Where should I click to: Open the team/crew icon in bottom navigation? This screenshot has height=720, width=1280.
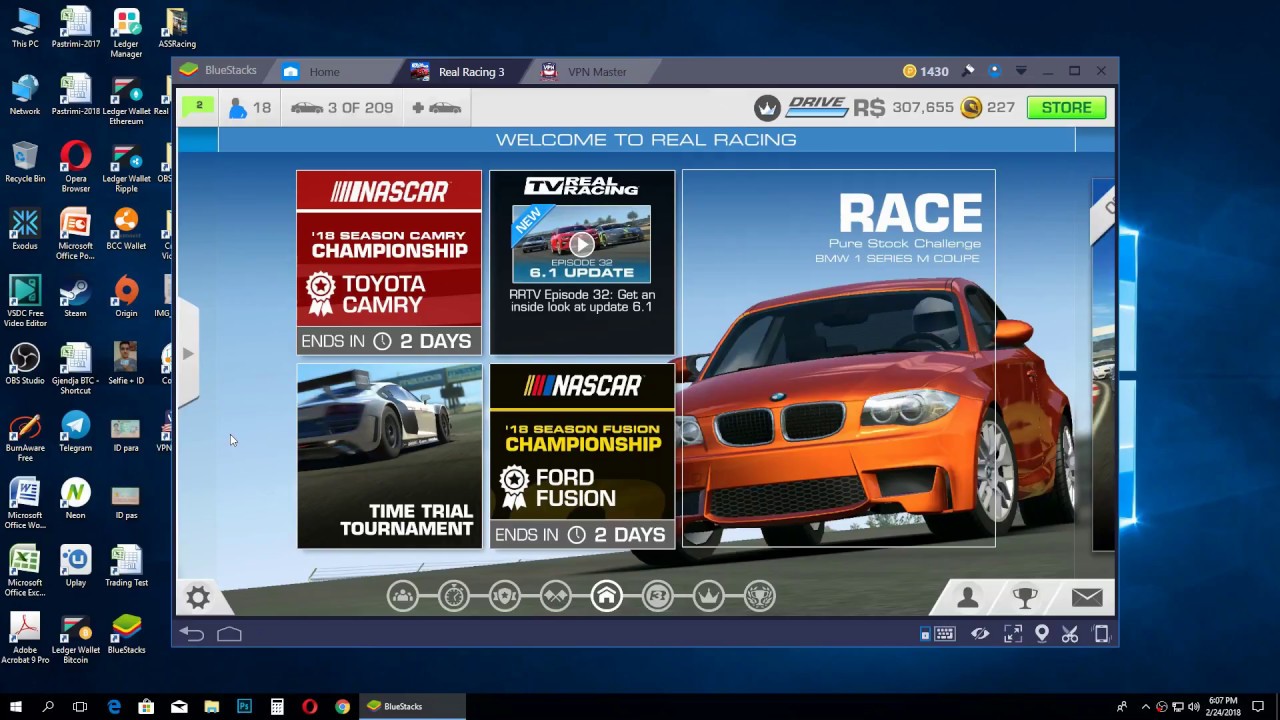coord(403,597)
